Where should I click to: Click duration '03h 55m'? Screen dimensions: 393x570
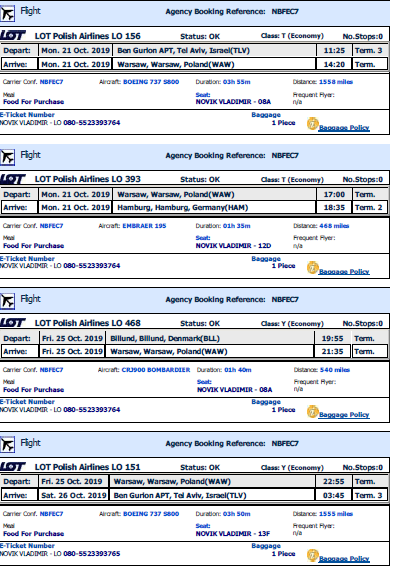pos(237,82)
